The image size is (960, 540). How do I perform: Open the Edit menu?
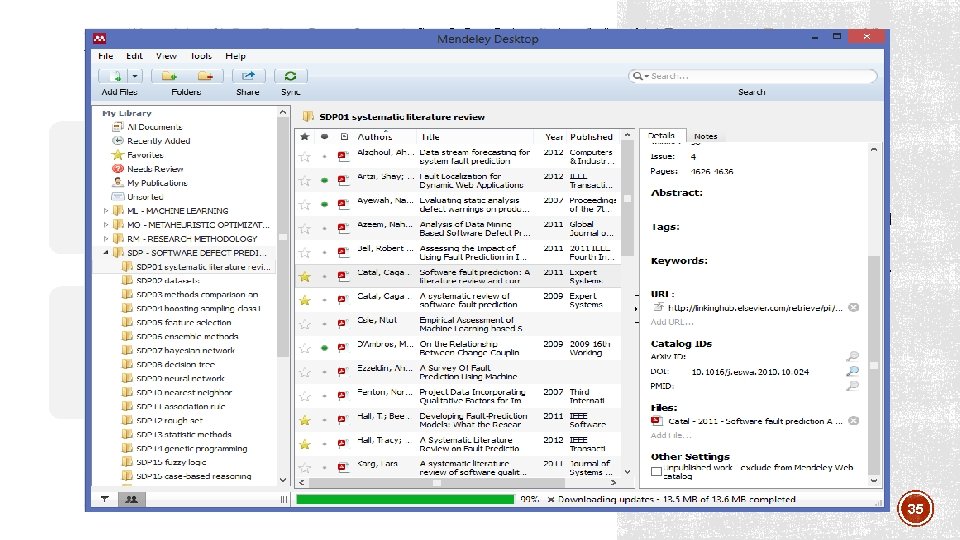[x=134, y=56]
